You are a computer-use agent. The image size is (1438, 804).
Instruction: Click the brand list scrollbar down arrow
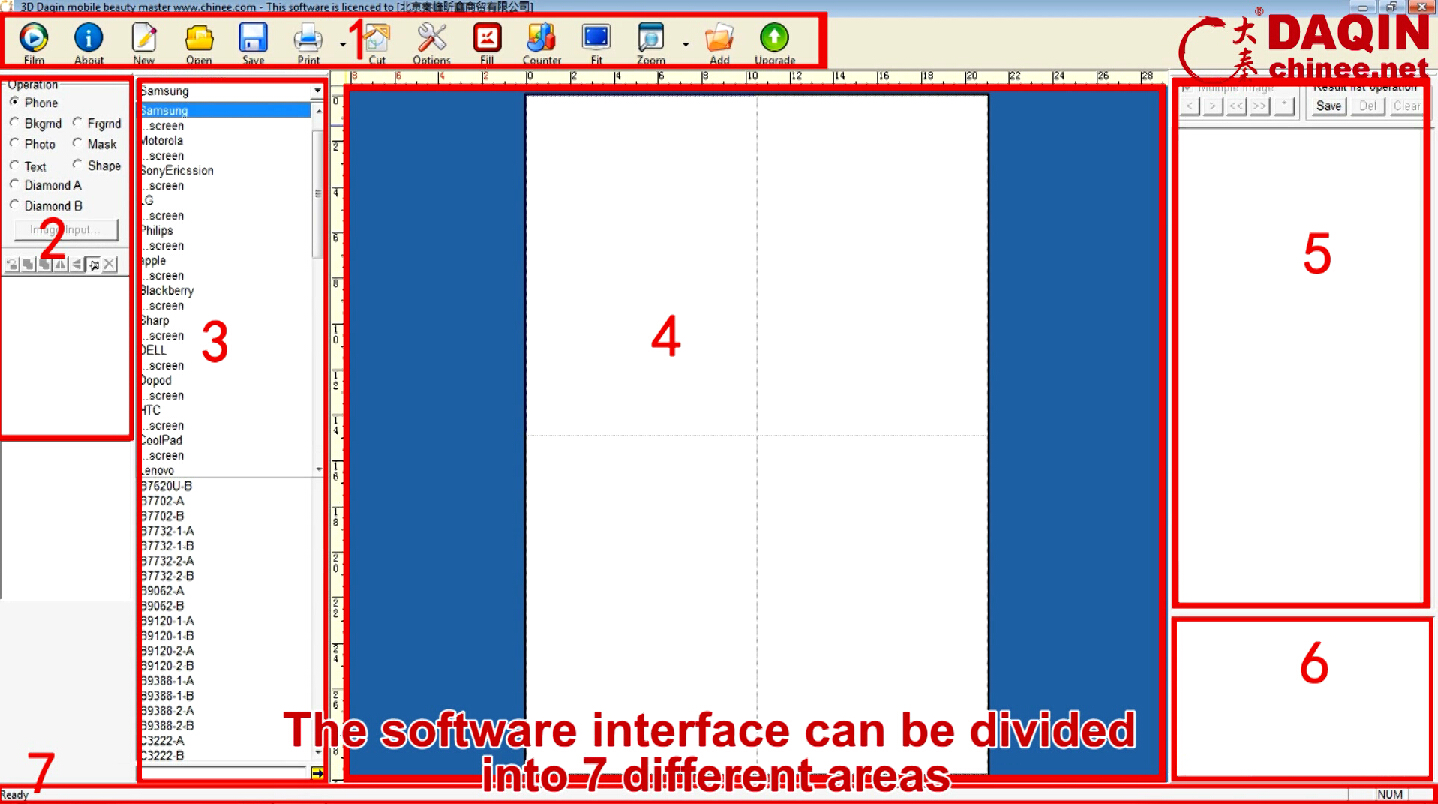[x=319, y=469]
